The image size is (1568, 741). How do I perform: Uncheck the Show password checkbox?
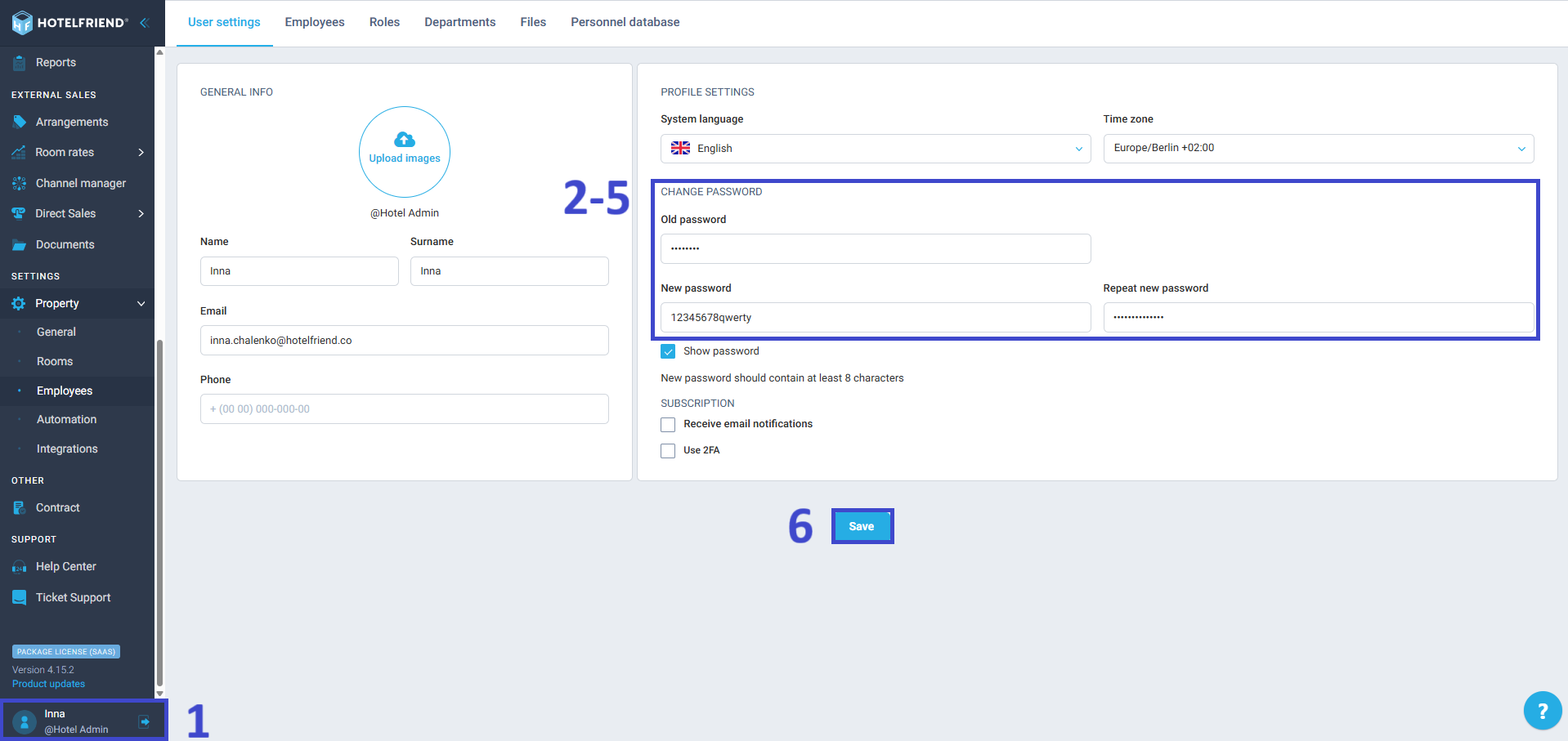(668, 351)
